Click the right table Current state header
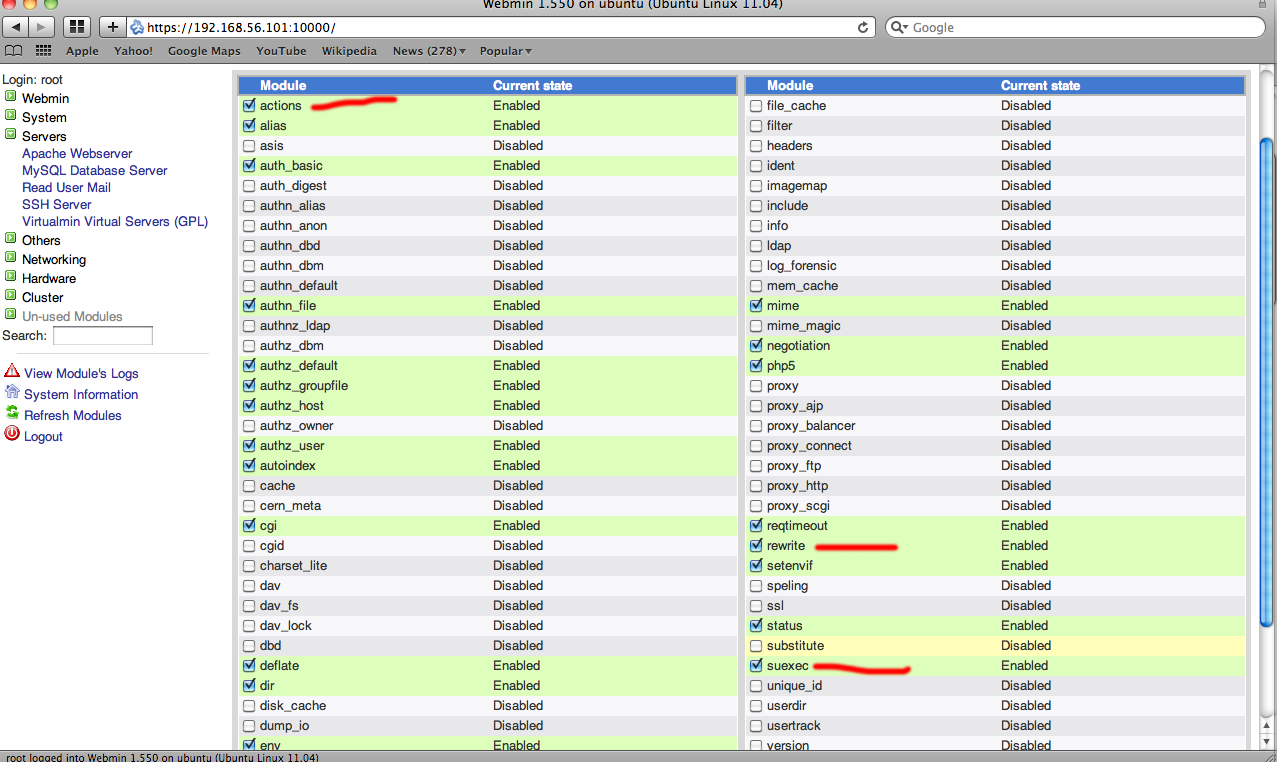Viewport: 1277px width, 762px height. coord(1040,85)
